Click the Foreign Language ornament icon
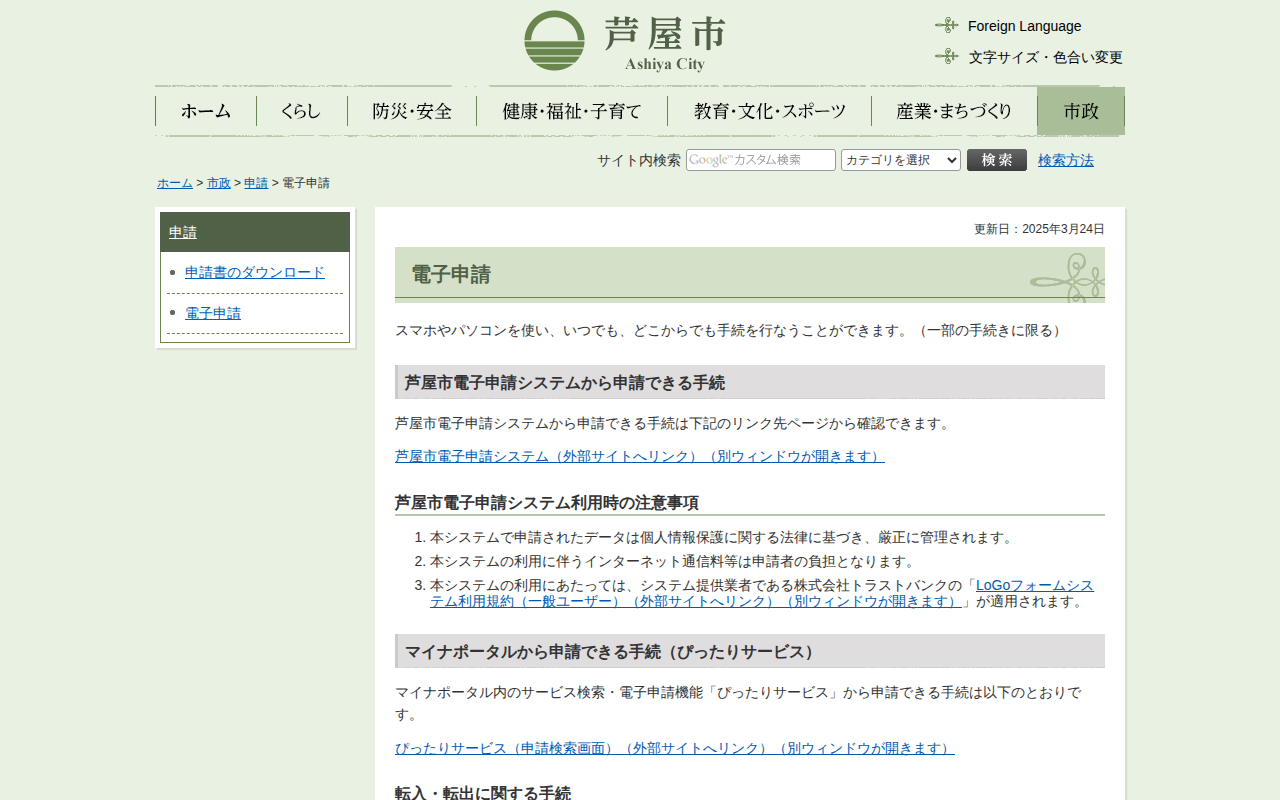This screenshot has width=1280, height=800. [946, 26]
